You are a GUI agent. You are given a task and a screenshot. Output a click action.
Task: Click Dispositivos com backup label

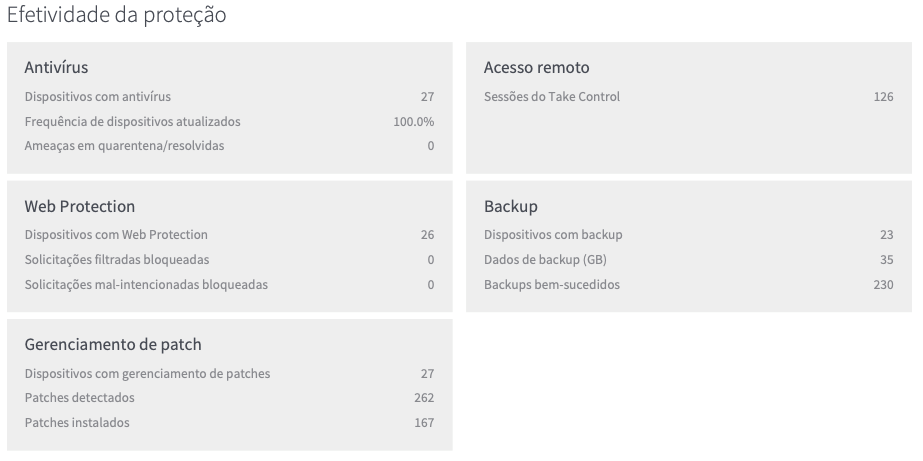click(553, 234)
